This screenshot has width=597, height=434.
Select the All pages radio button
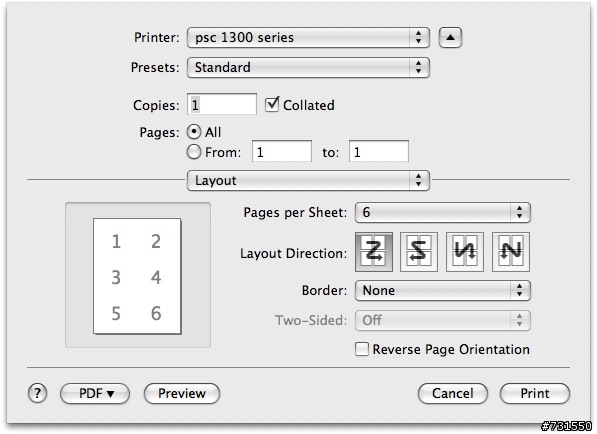194,132
